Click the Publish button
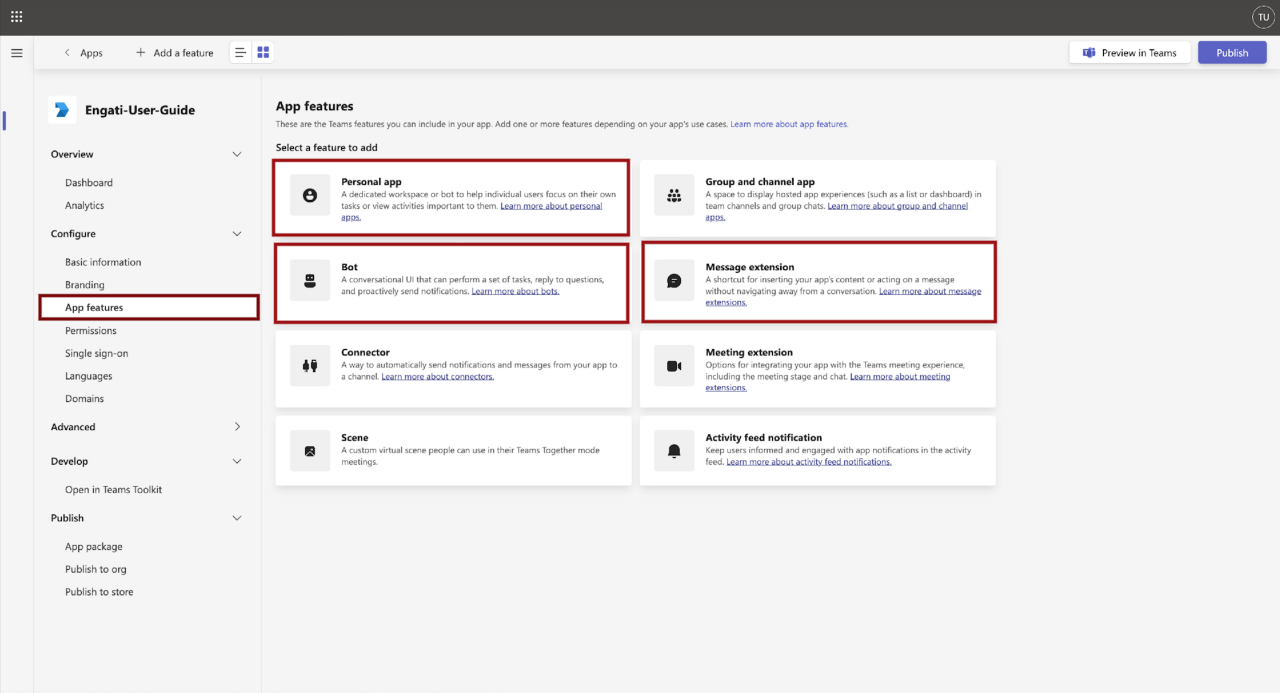 point(1232,53)
